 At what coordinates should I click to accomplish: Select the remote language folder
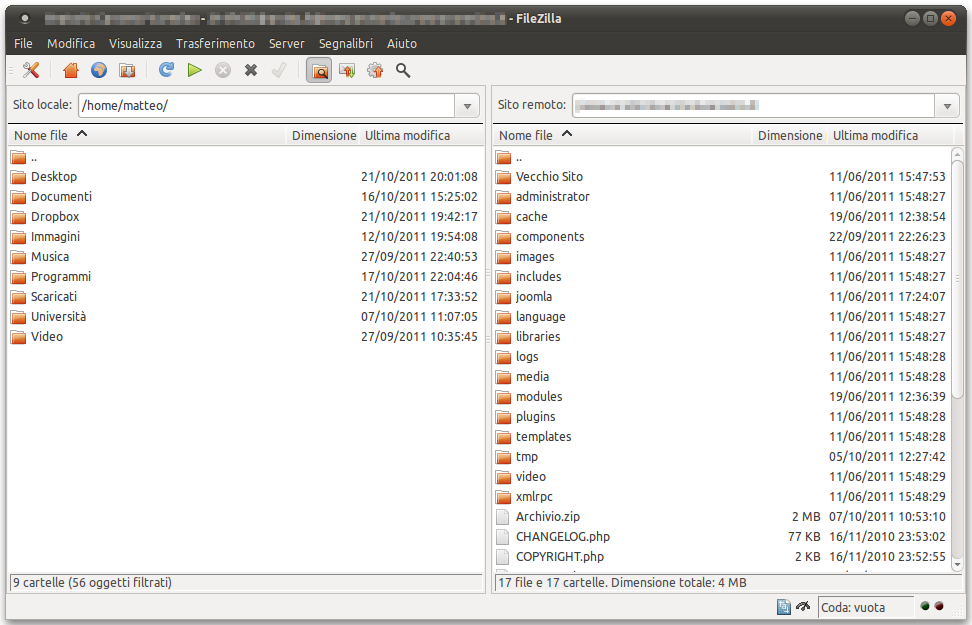(722, 316)
